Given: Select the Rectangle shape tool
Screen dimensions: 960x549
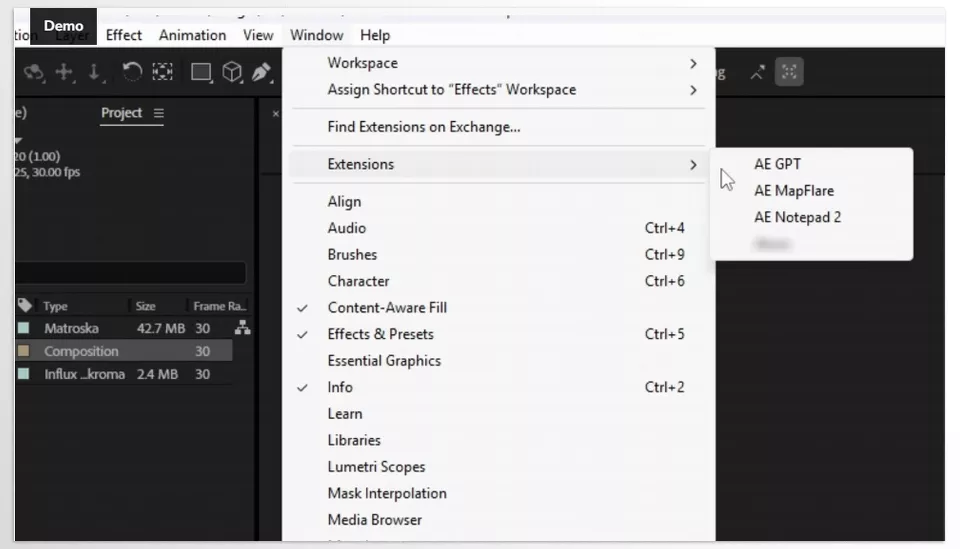Looking at the screenshot, I should (x=201, y=72).
